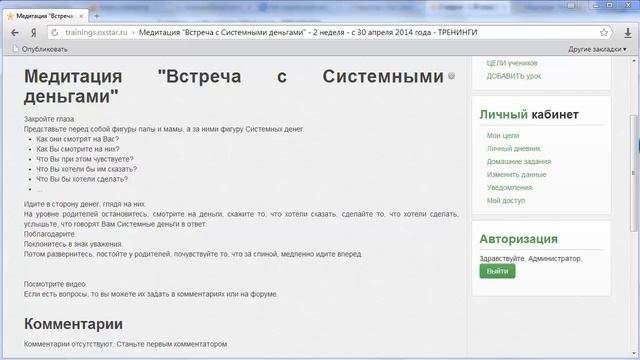Click the text 'Поблагодарите.'

(x=50, y=234)
